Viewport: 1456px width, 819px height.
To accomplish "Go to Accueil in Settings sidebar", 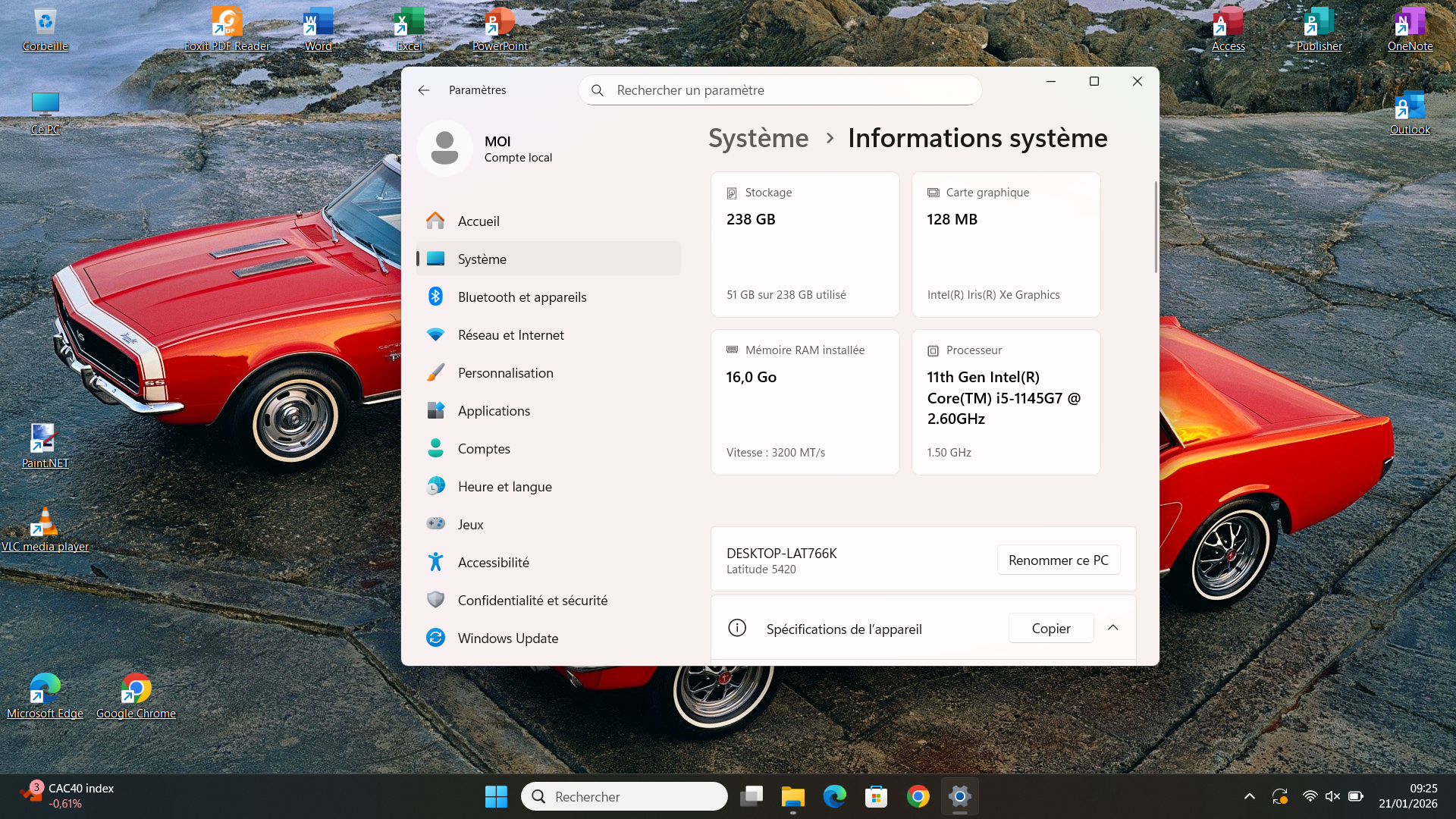I will click(x=548, y=221).
